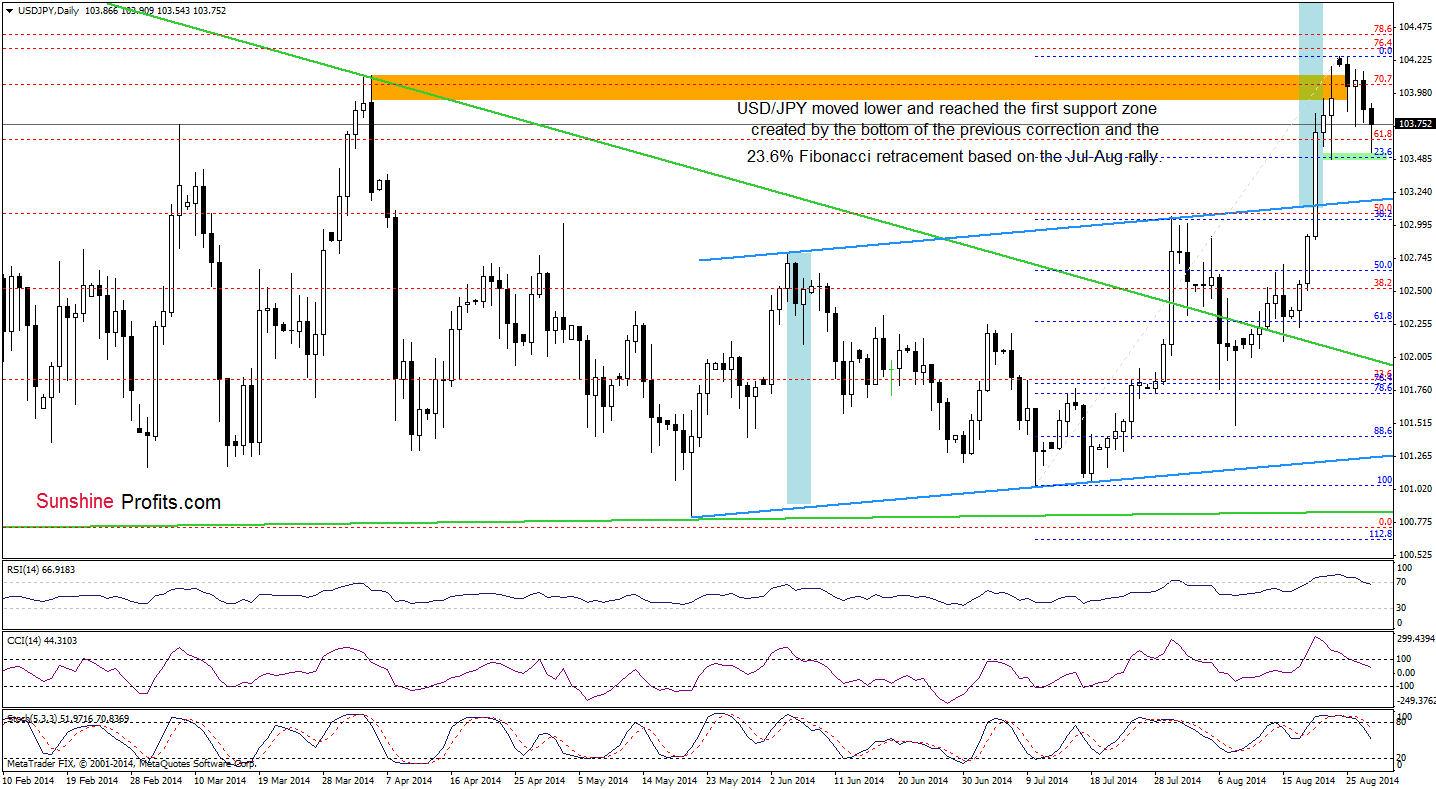Viewport: 1436px width, 789px height.
Task: Click the 102.500 price axis label
Action: click(1414, 291)
